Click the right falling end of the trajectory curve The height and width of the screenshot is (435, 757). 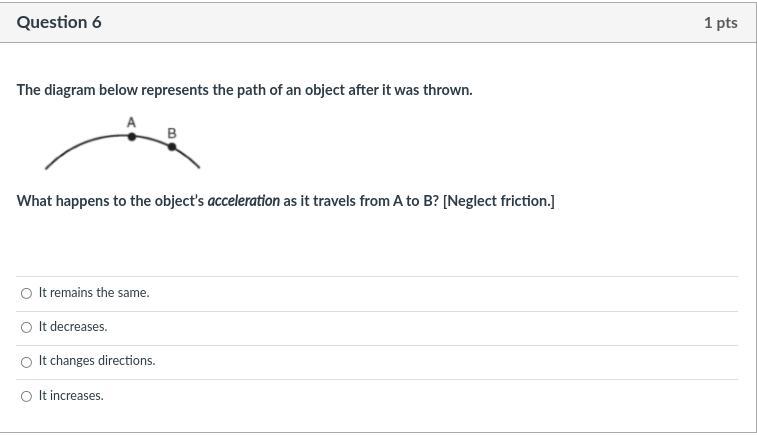[x=198, y=167]
